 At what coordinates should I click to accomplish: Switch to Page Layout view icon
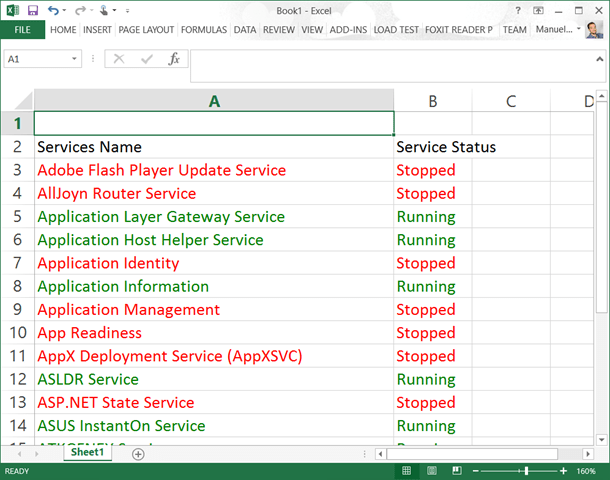pyautogui.click(x=432, y=471)
